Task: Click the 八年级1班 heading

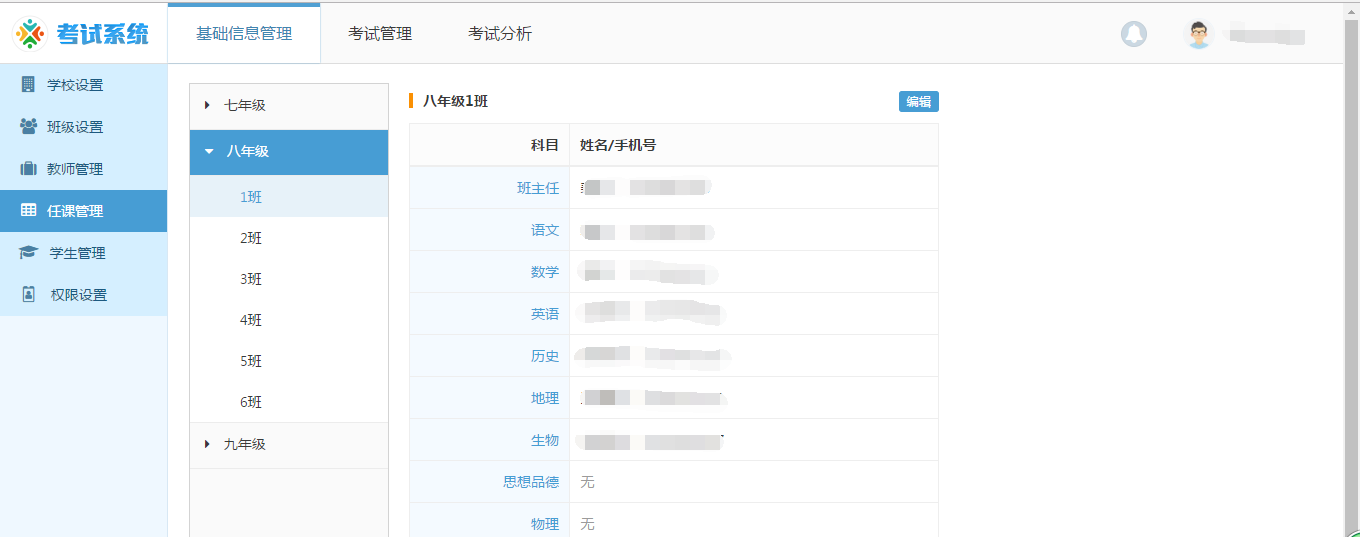Action: tap(455, 101)
